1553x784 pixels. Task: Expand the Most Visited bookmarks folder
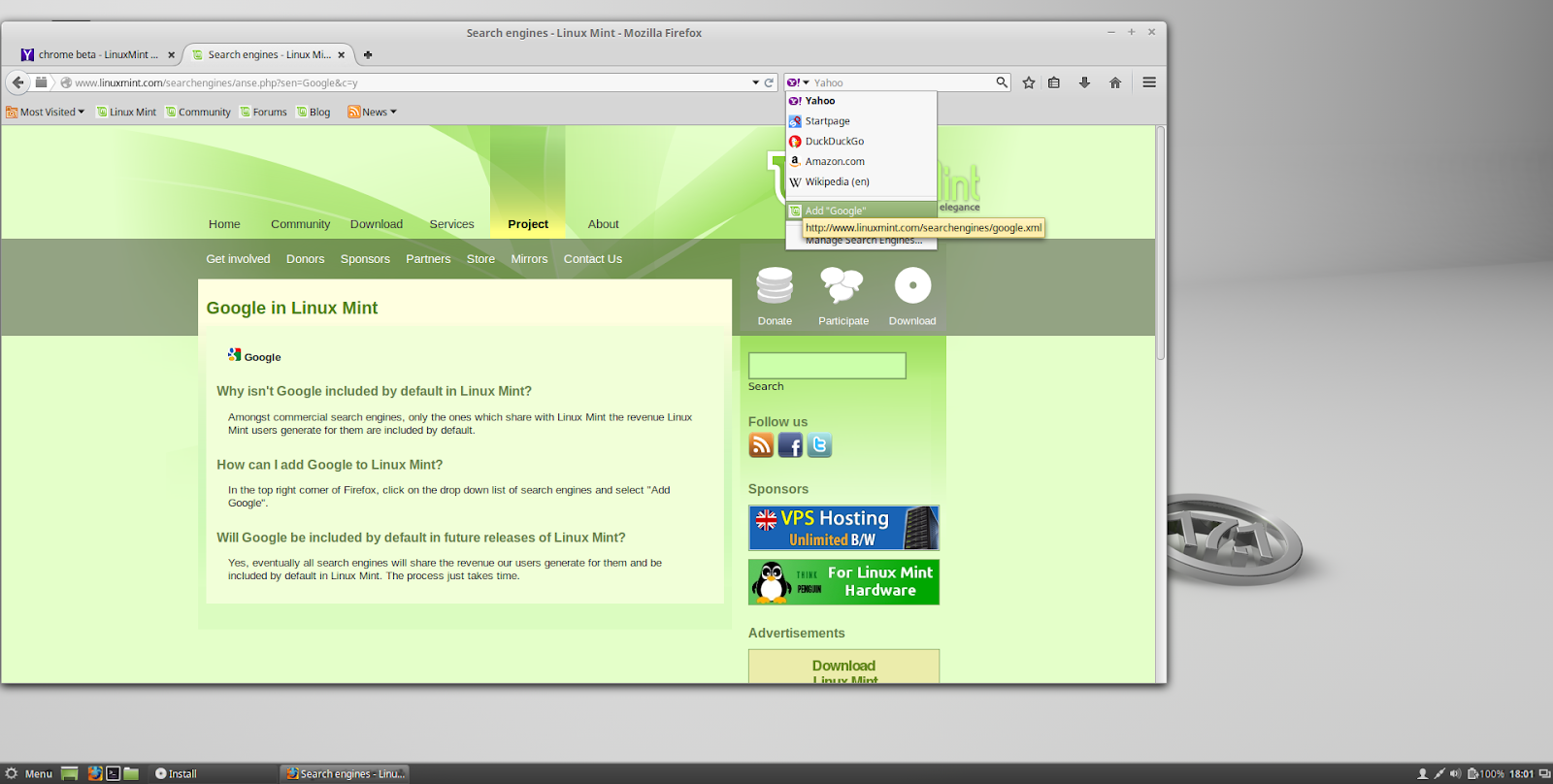pos(46,112)
